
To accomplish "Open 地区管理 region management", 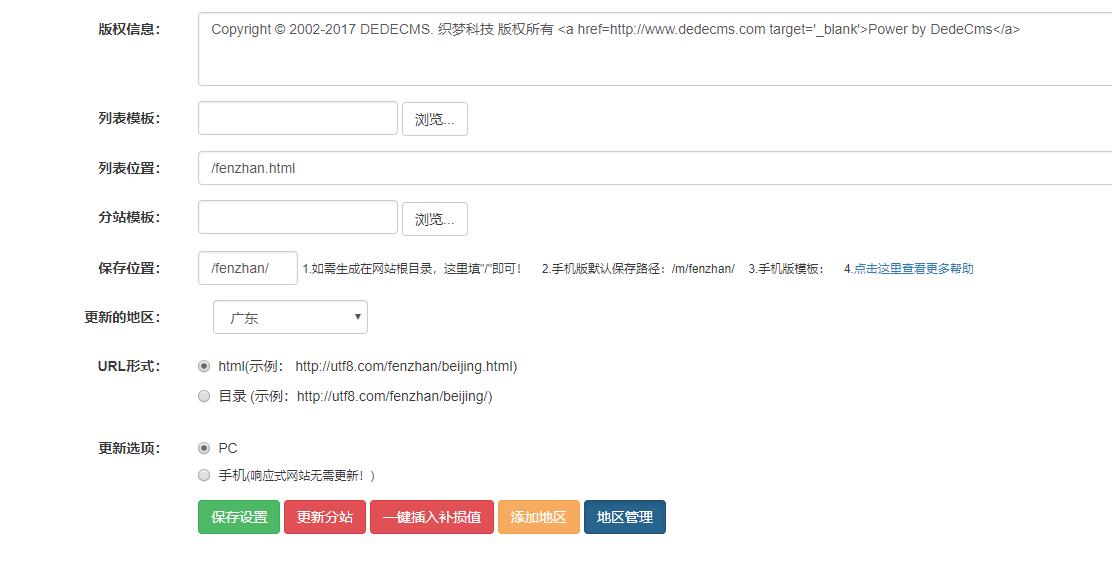I will [x=624, y=517].
